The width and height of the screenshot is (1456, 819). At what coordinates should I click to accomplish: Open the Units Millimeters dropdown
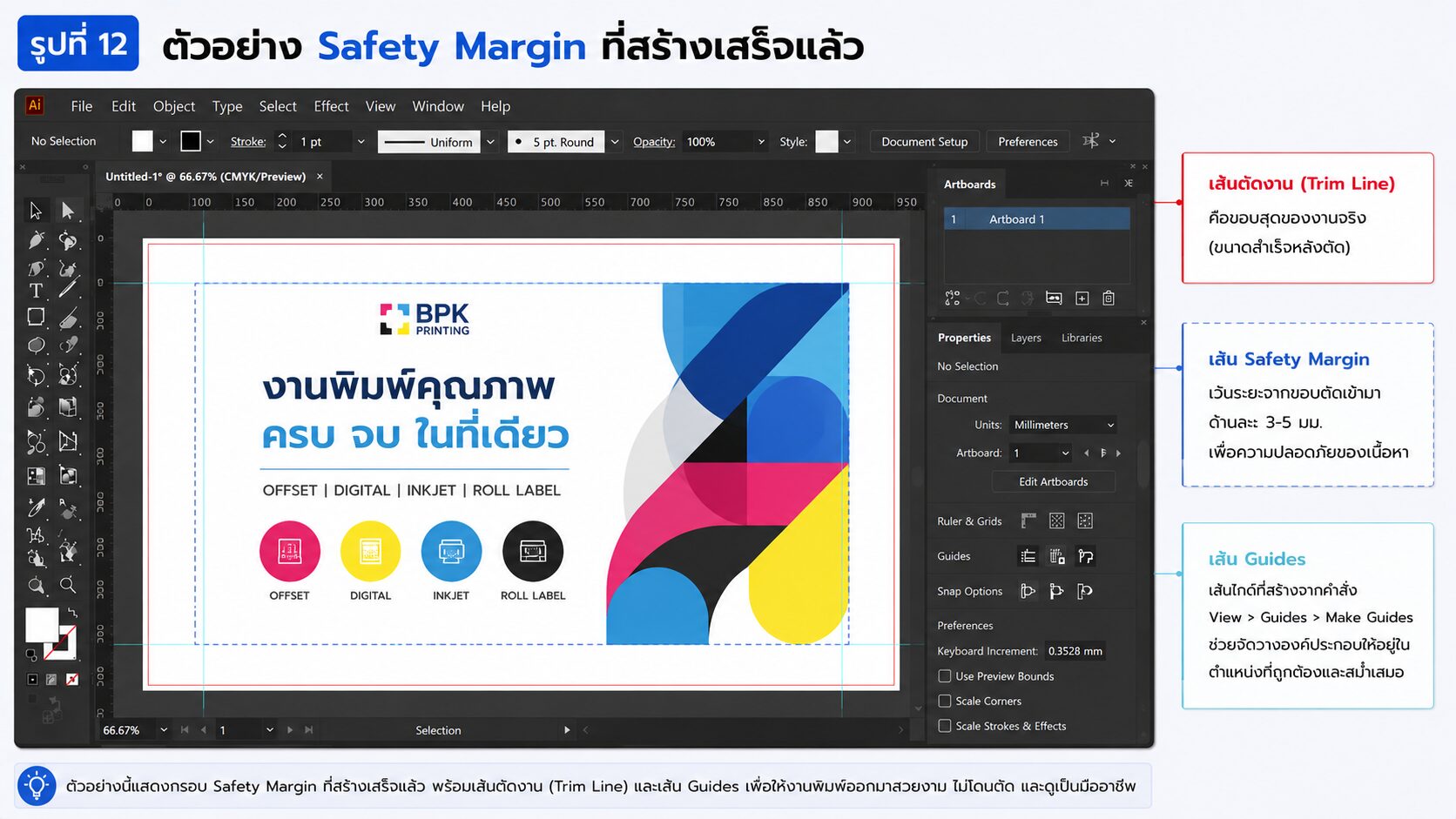tap(1063, 425)
